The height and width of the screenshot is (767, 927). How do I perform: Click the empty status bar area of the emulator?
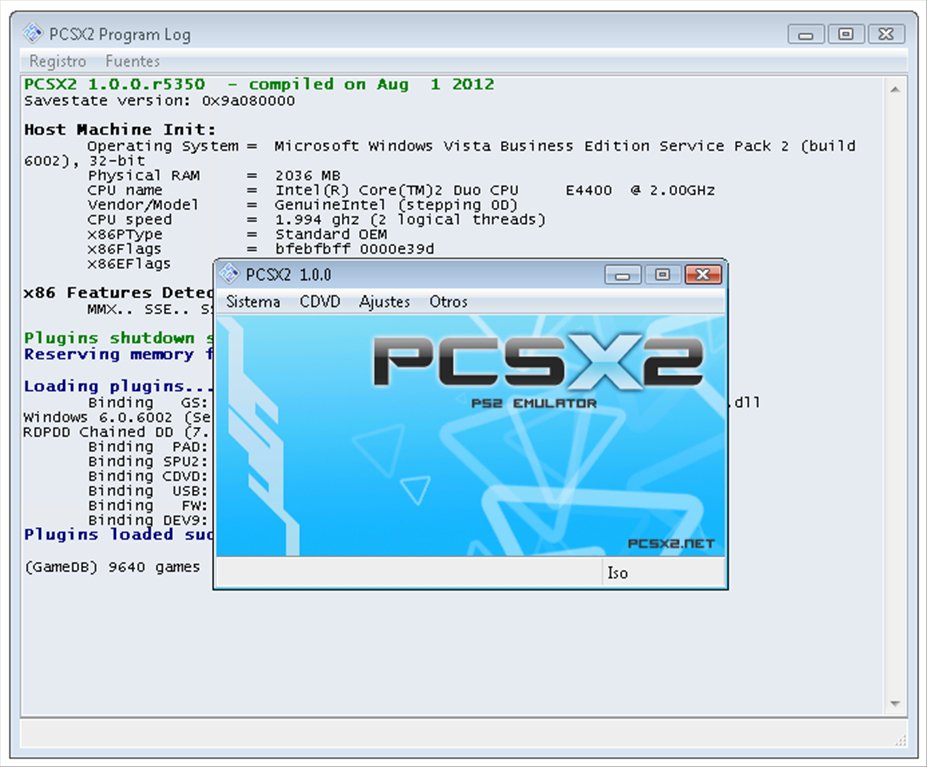(x=400, y=573)
